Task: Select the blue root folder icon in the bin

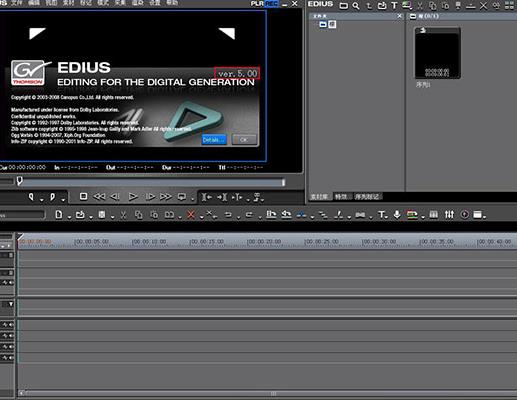Action: pyautogui.click(x=323, y=24)
